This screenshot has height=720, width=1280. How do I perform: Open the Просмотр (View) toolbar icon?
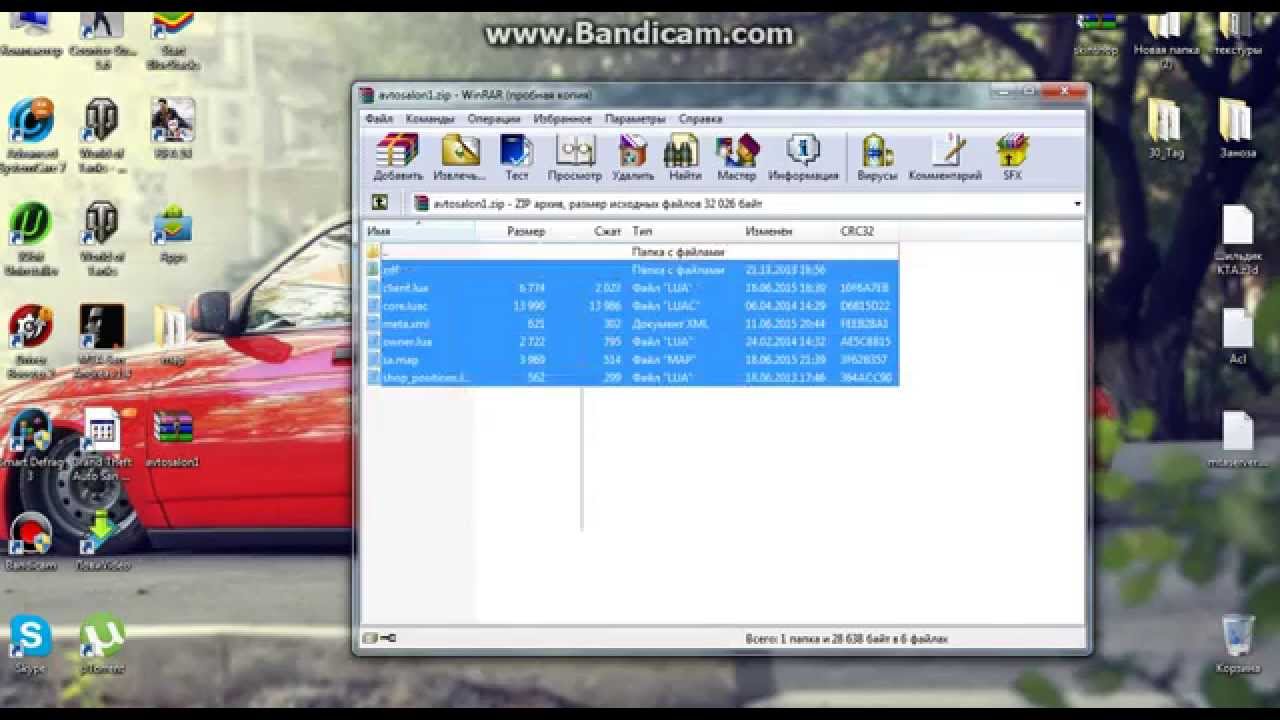575,158
